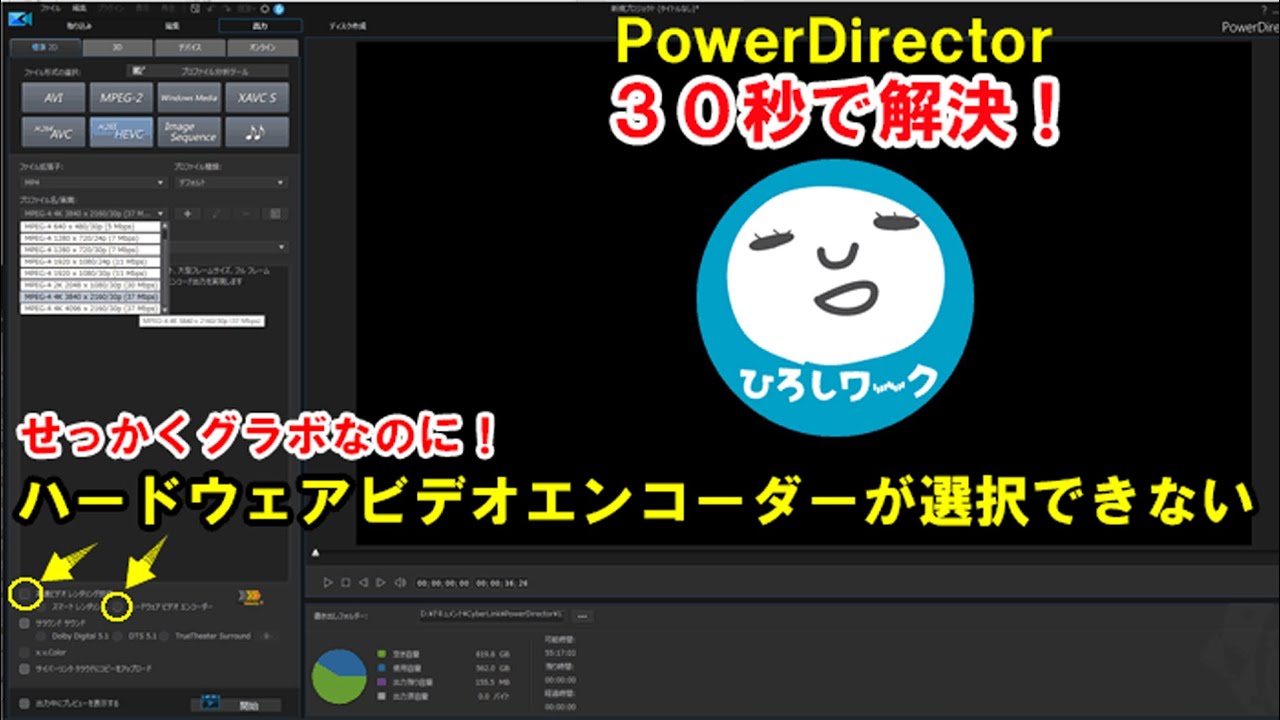Select the Dolby Digital 5.1 option

tap(42, 635)
